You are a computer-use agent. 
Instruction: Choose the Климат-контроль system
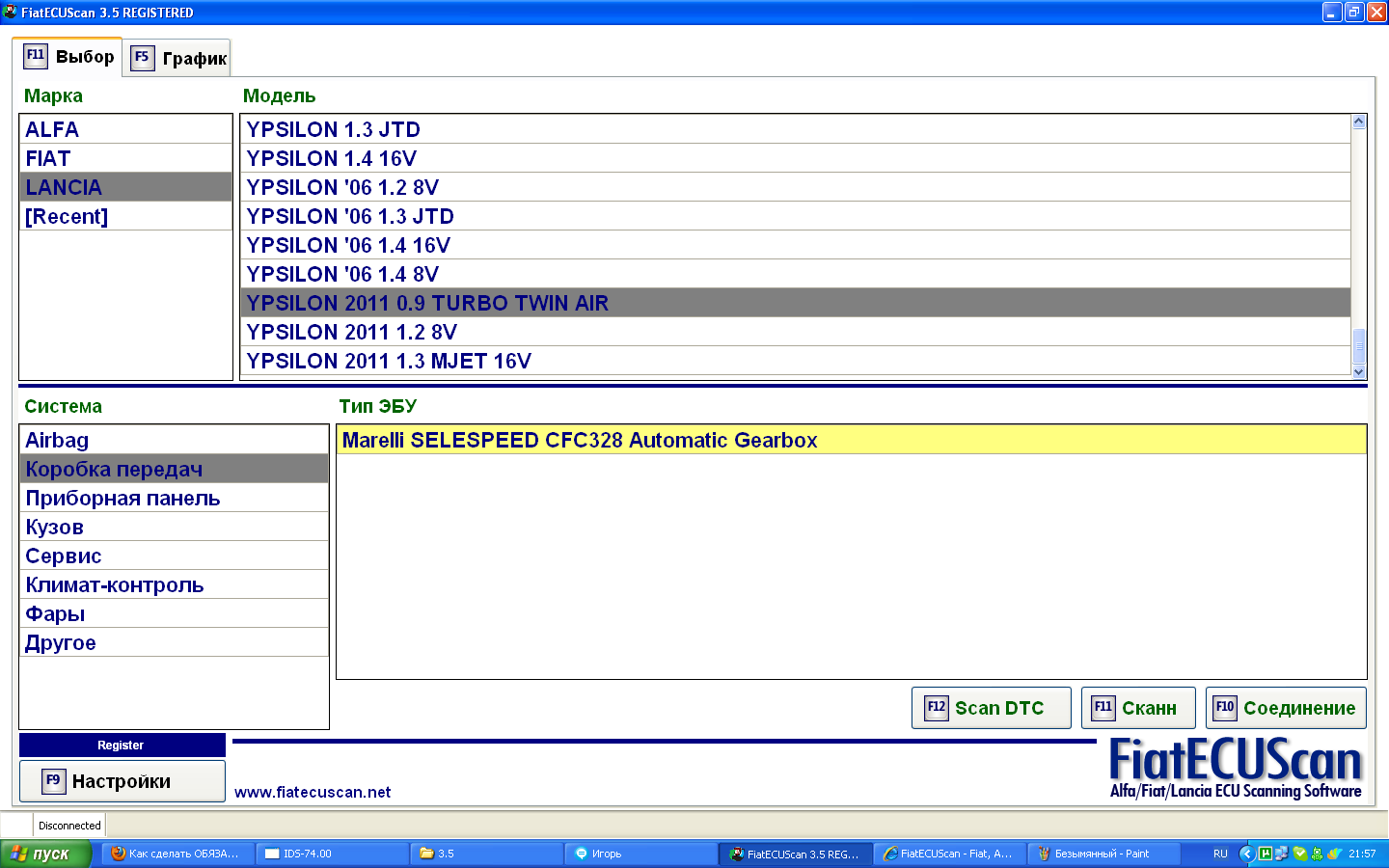[x=174, y=584]
